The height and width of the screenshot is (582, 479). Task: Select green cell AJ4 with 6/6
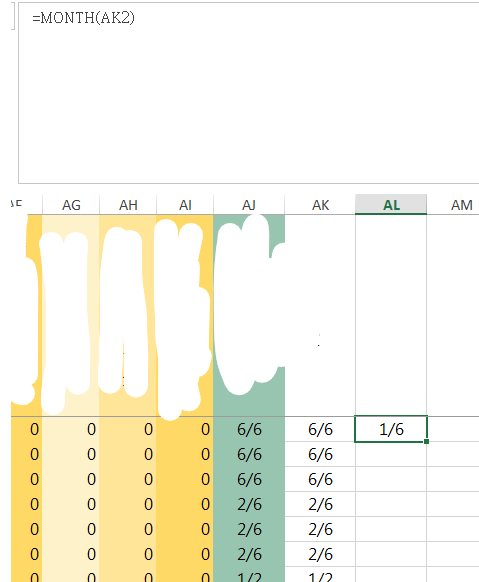[249, 479]
